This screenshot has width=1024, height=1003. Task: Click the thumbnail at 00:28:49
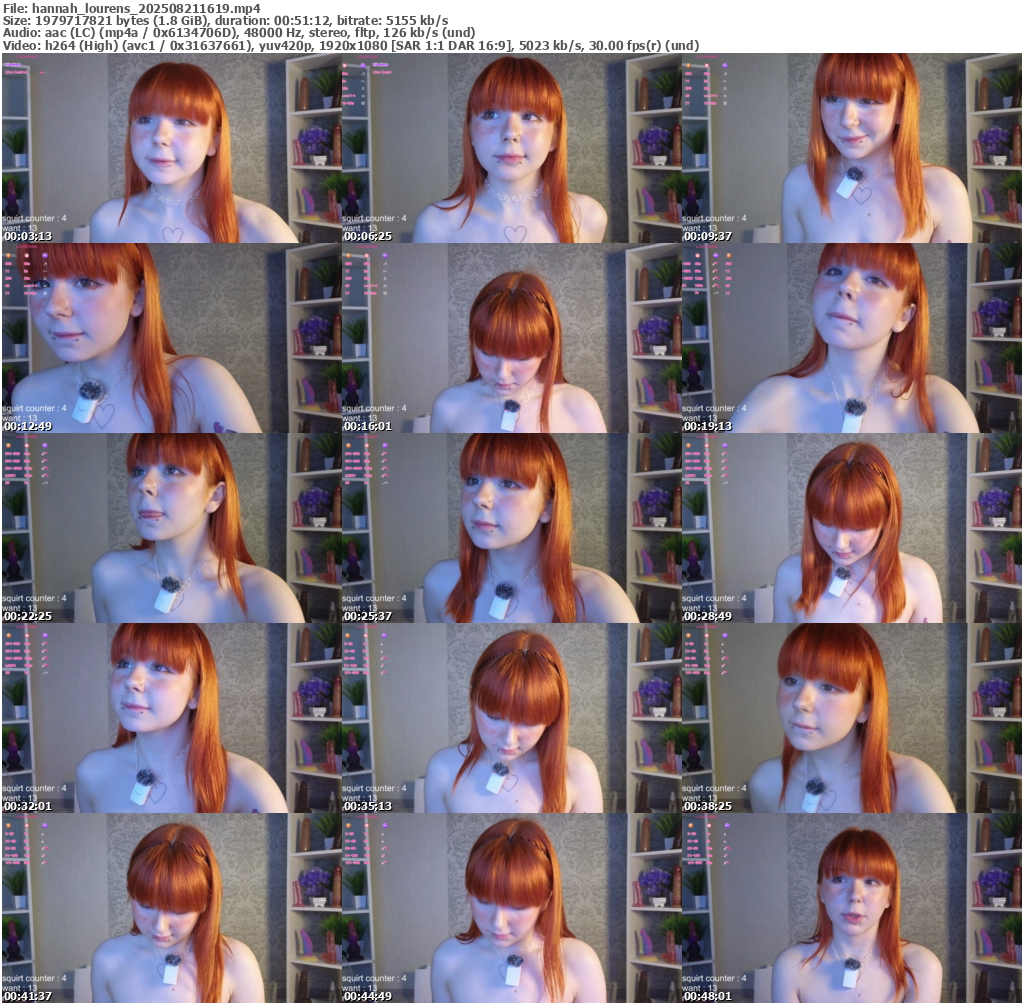coord(851,528)
